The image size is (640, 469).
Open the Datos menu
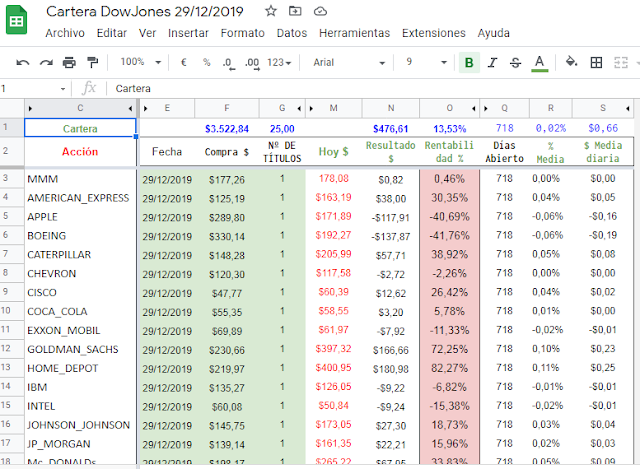pos(291,33)
